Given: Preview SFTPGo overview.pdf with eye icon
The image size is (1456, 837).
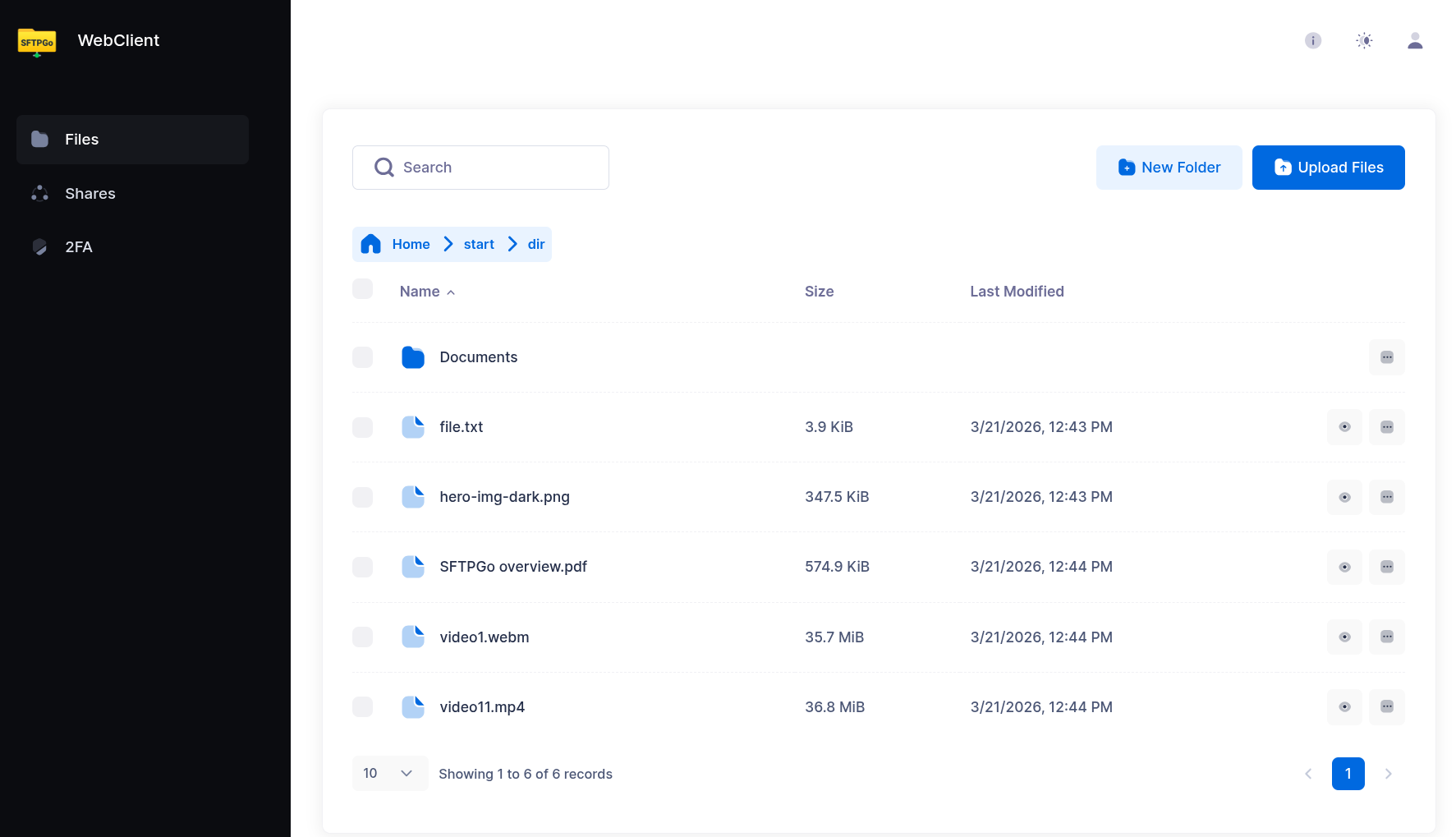Looking at the screenshot, I should click(x=1345, y=567).
